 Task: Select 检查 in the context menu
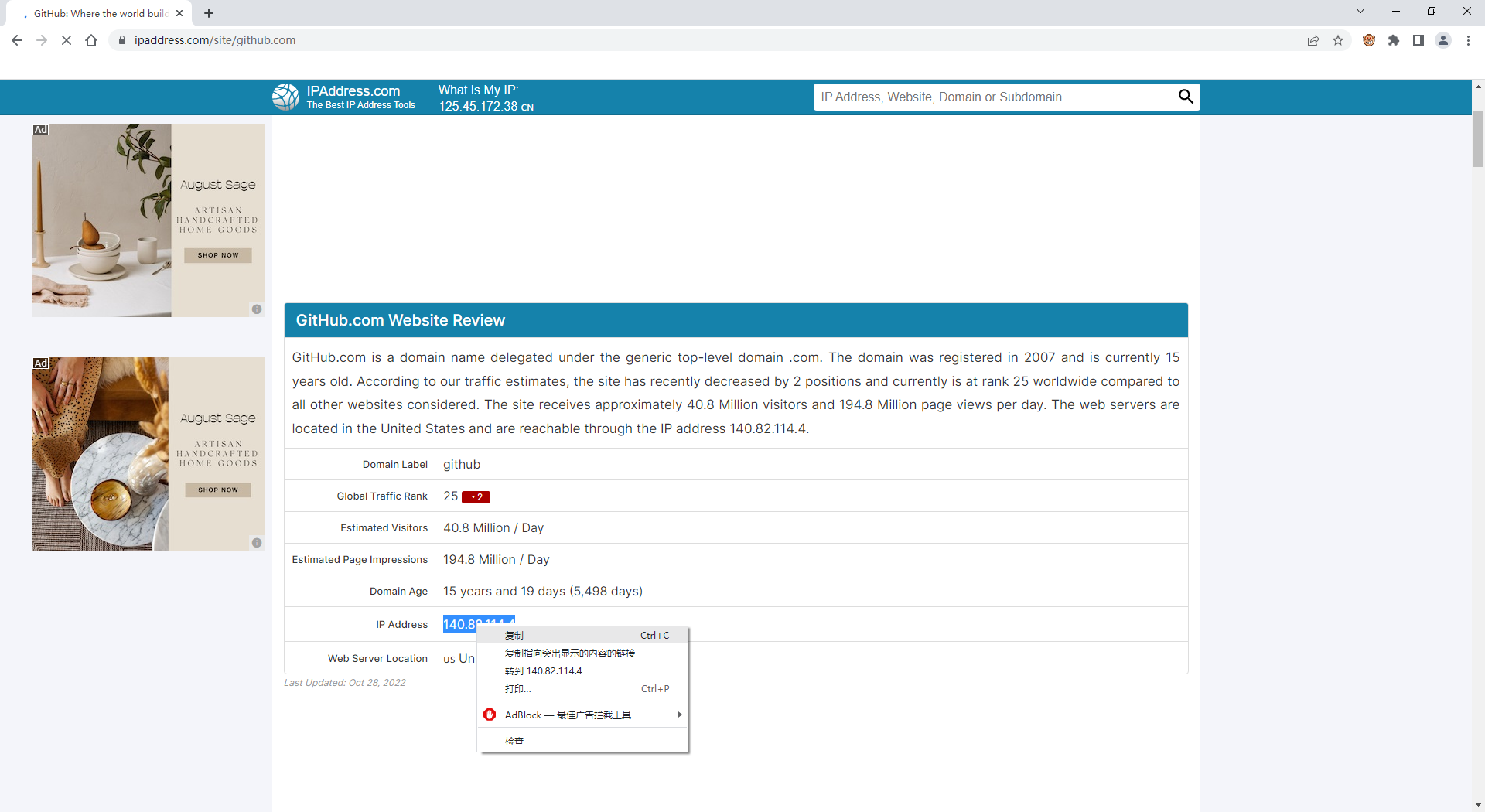583,742
